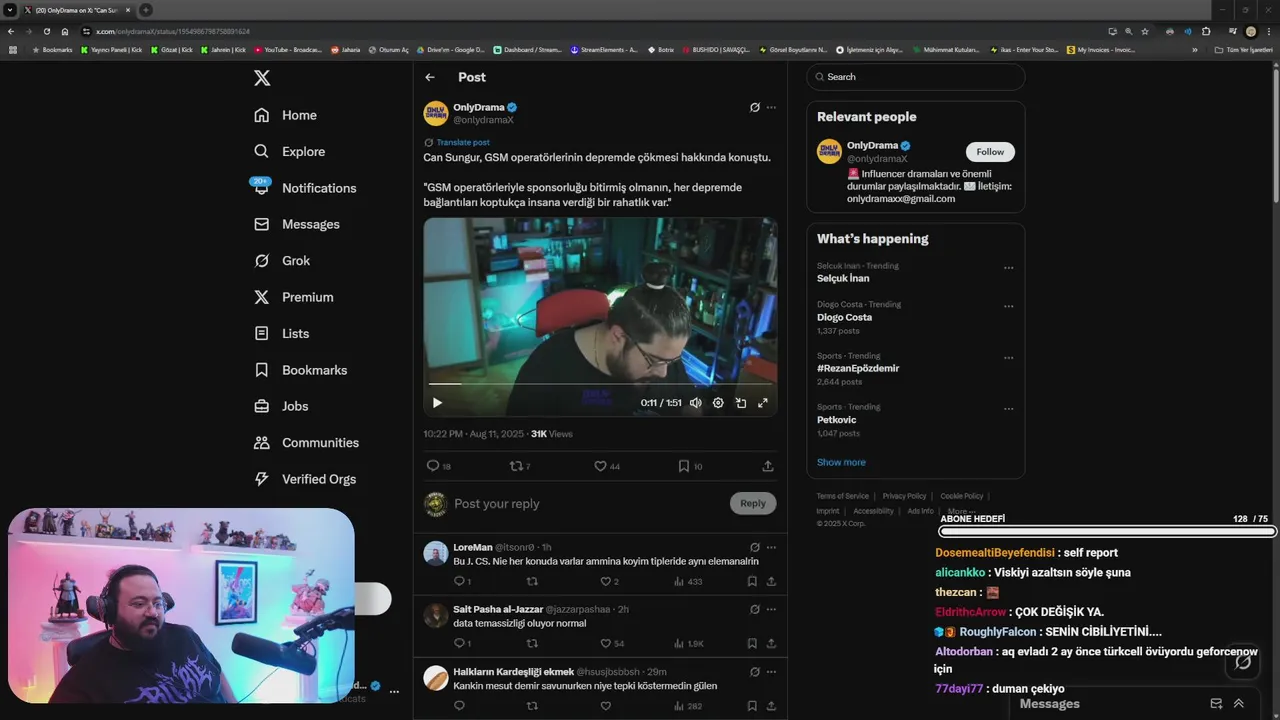The width and height of the screenshot is (1280, 720).
Task: Open Privacy Policy link
Action: click(x=904, y=496)
